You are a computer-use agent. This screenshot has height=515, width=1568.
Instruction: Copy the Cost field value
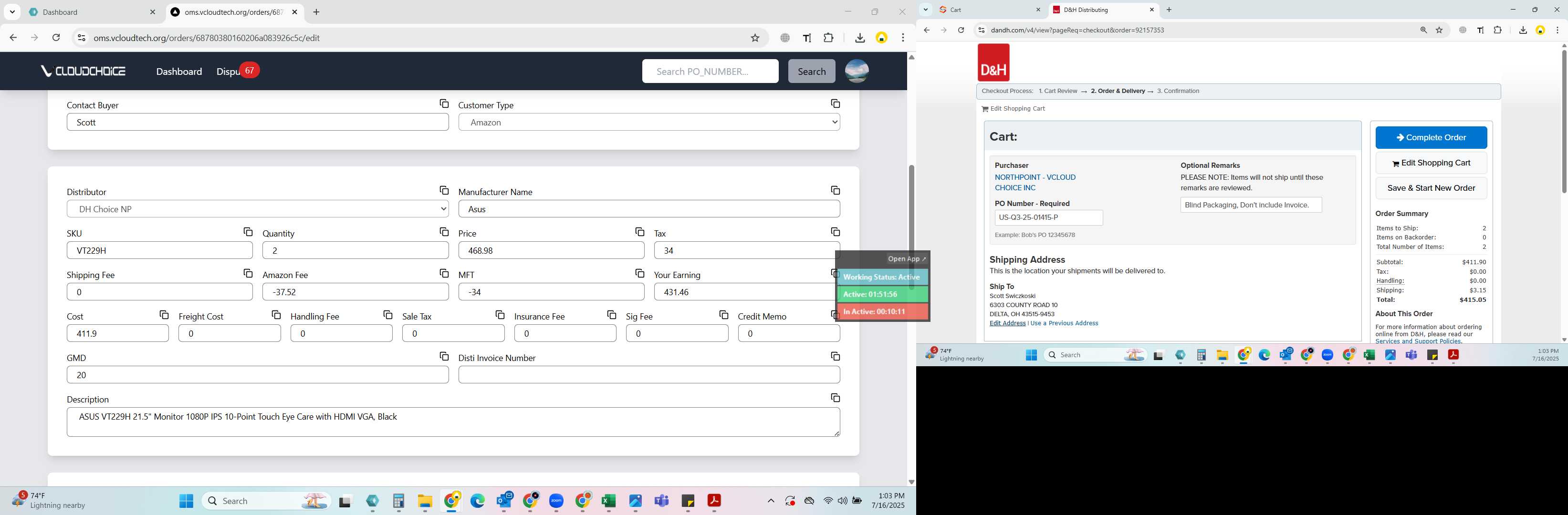coord(164,315)
